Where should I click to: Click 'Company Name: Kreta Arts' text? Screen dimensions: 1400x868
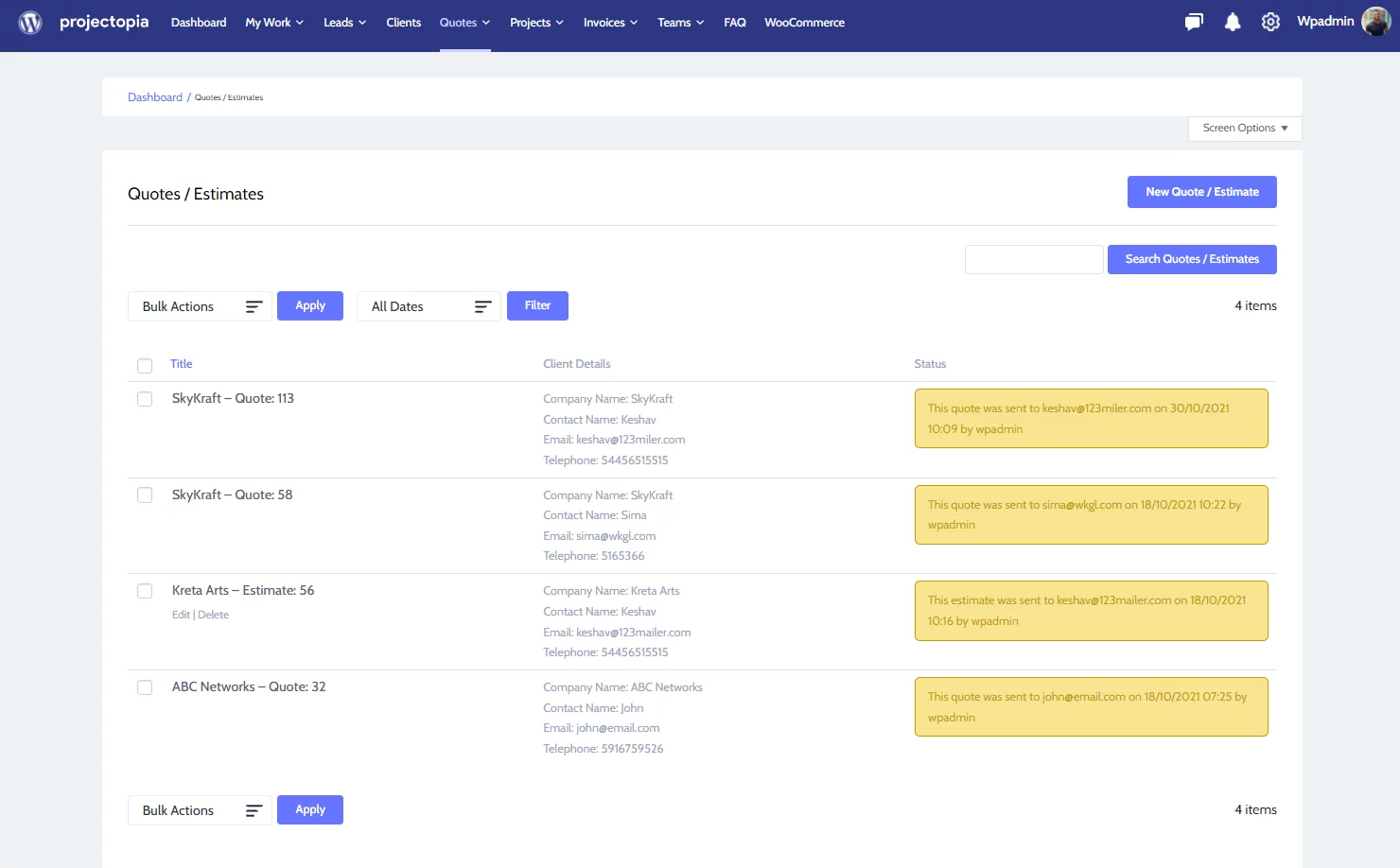(611, 591)
